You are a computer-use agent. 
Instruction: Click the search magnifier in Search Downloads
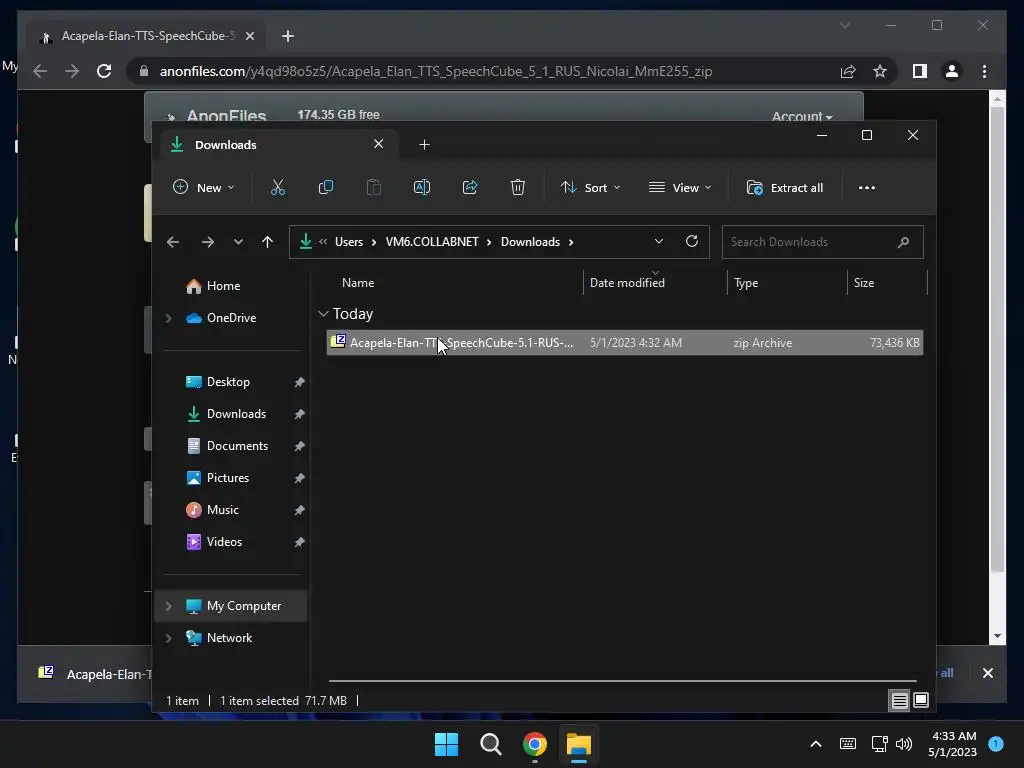click(x=904, y=242)
